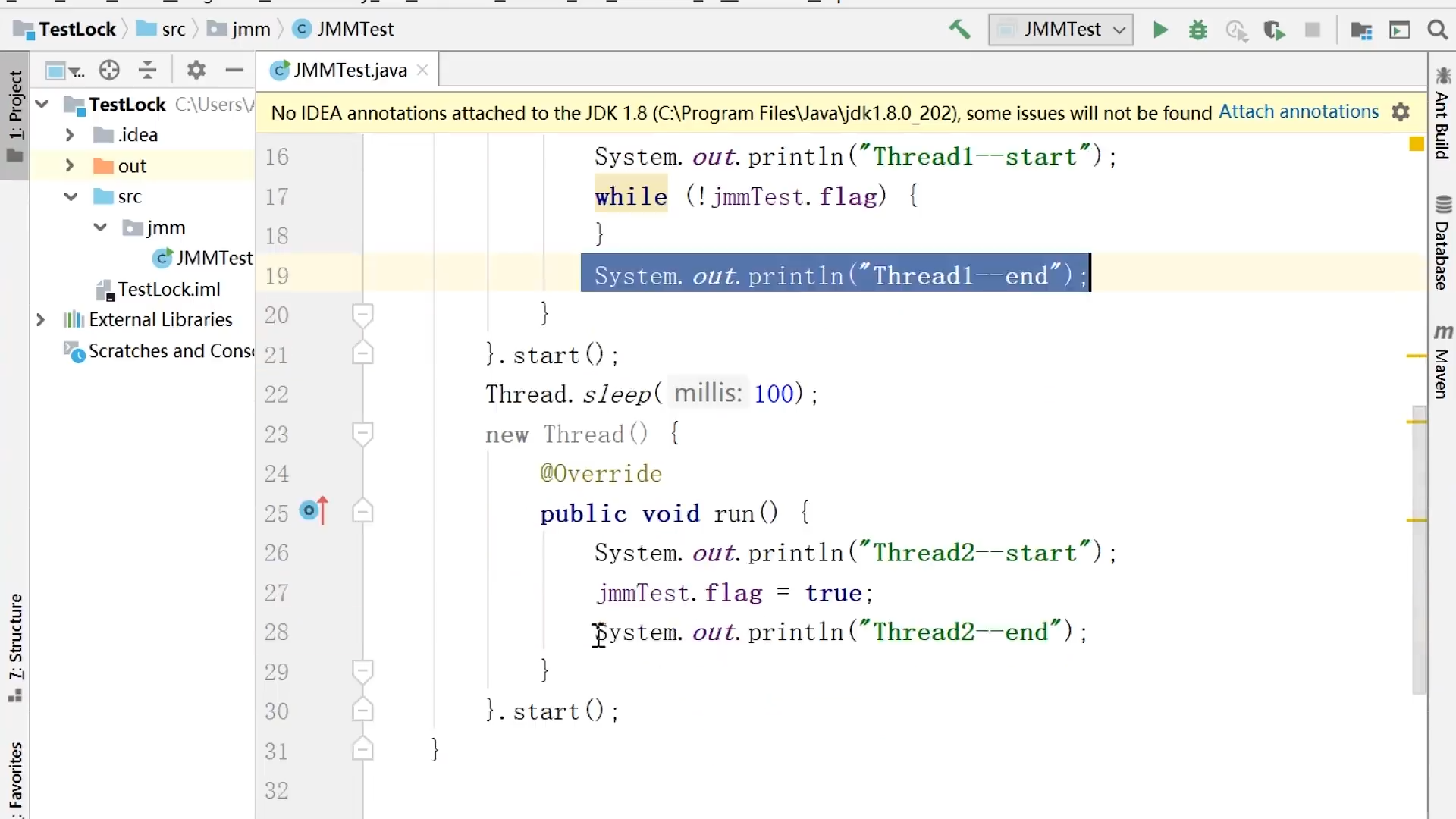
Task: Toggle code fold marker on line 23
Action: 362,434
